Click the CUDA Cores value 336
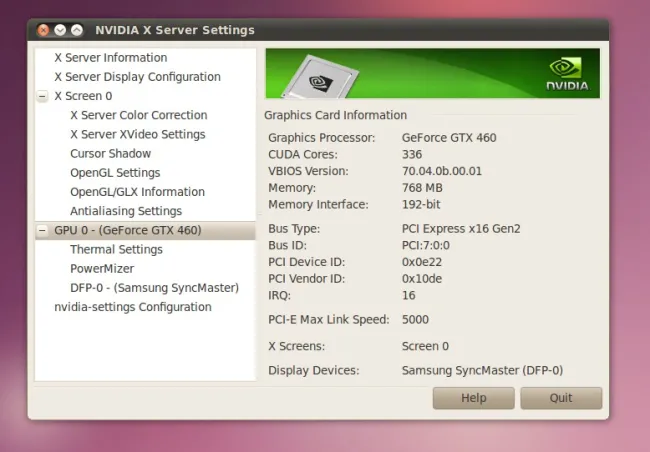Image resolution: width=650 pixels, height=452 pixels. pyautogui.click(x=412, y=155)
